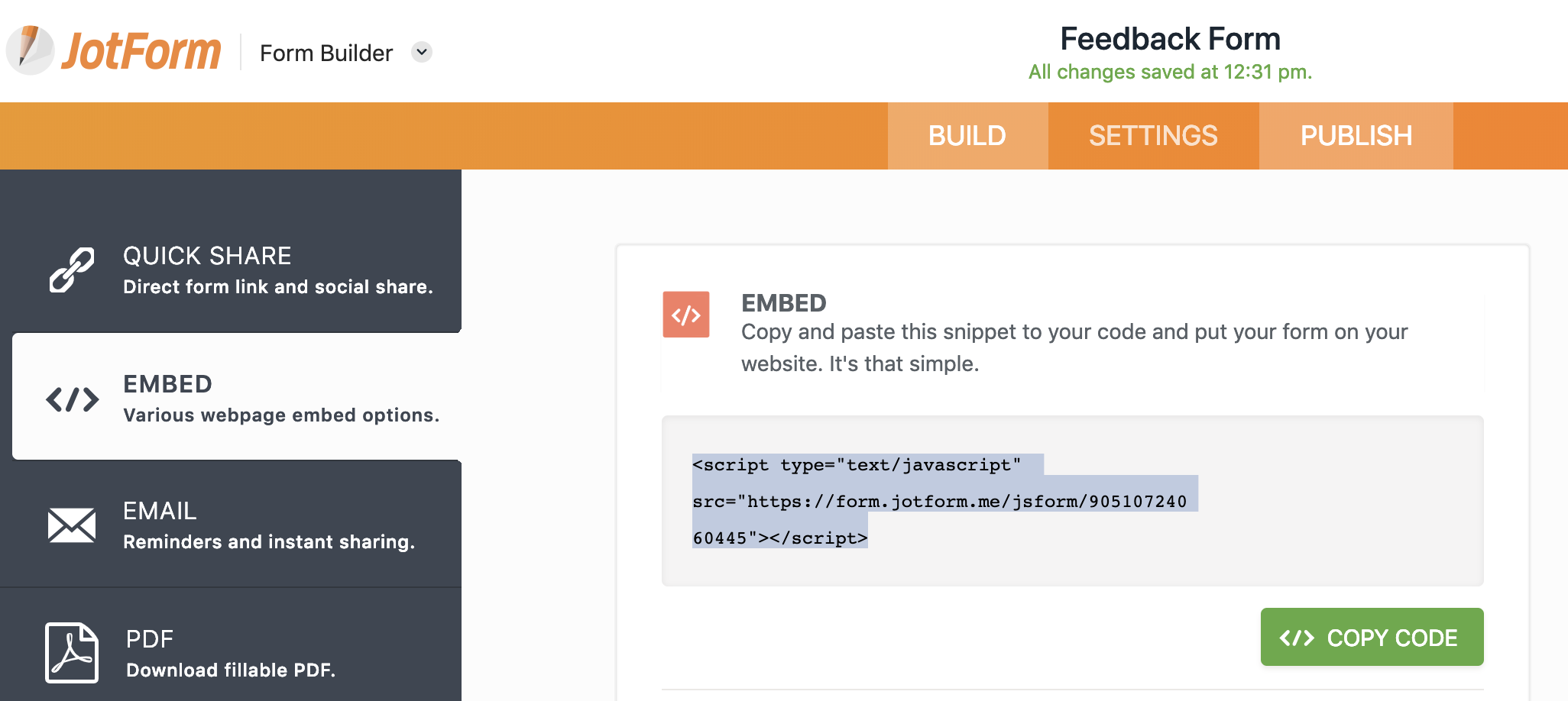Click the orange Embed icon in panel

[685, 315]
